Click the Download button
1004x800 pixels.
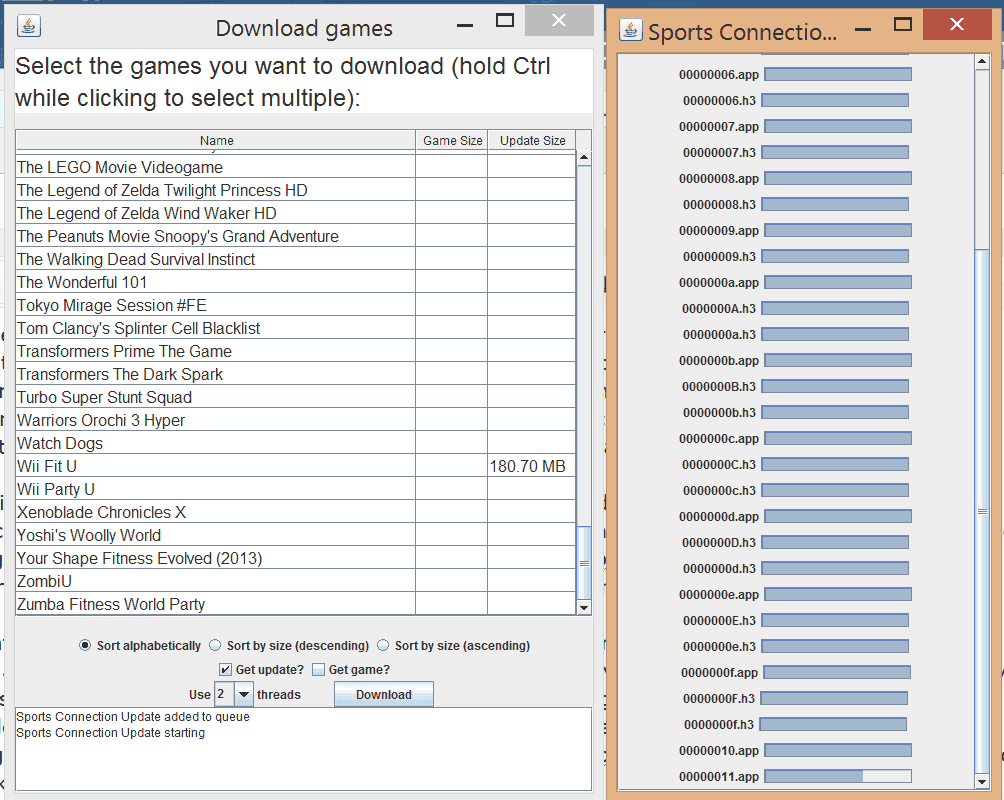coord(384,694)
